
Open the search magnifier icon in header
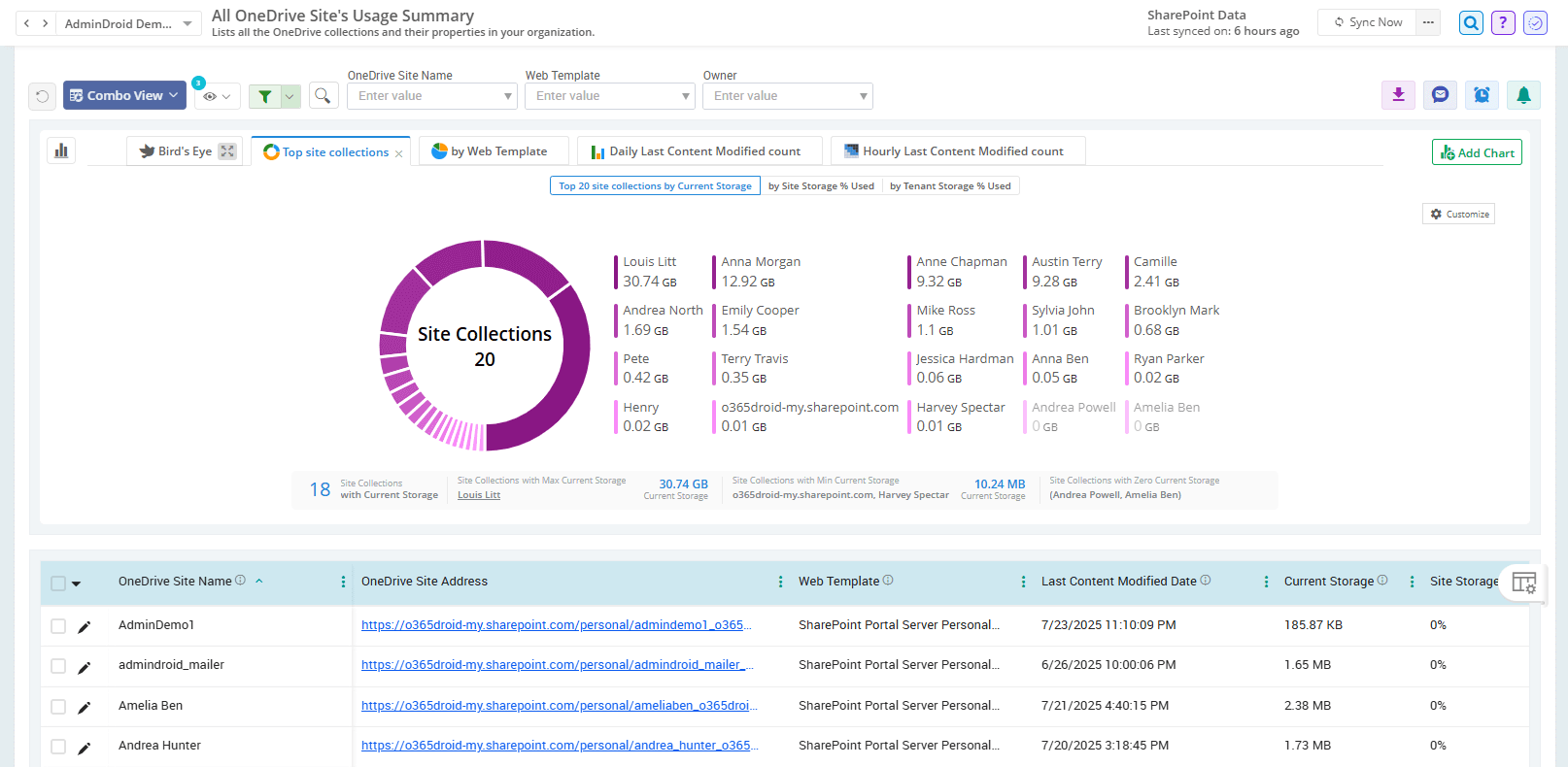pos(1472,22)
